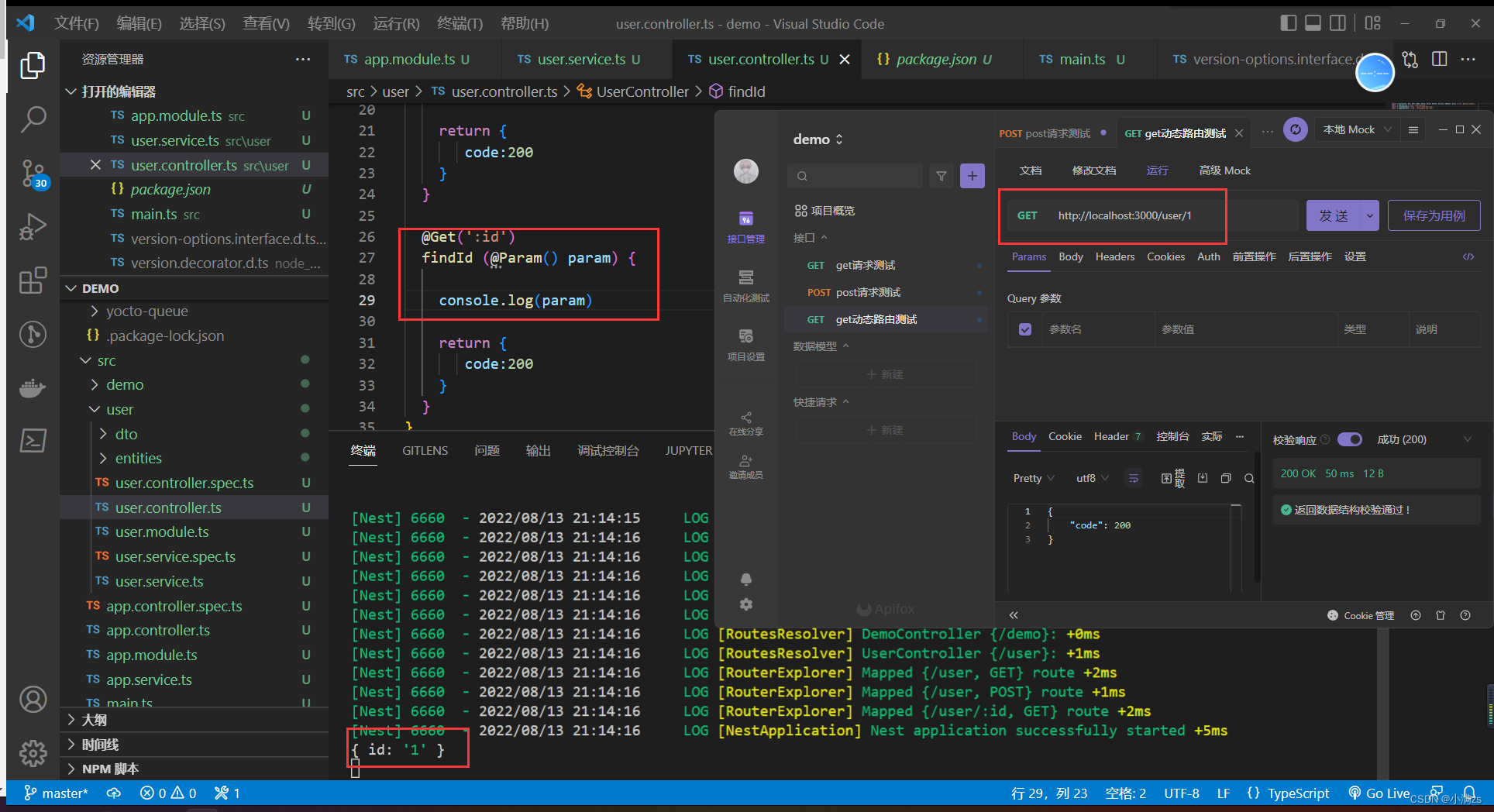Click the master* branch in status bar
This screenshot has width=1494, height=812.
tap(56, 793)
